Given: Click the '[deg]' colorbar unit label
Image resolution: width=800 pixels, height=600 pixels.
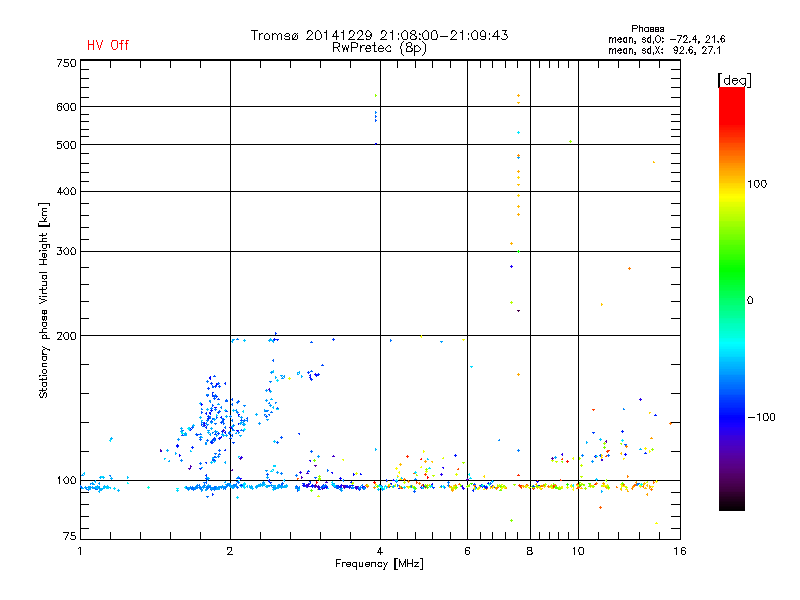Looking at the screenshot, I should point(734,80).
